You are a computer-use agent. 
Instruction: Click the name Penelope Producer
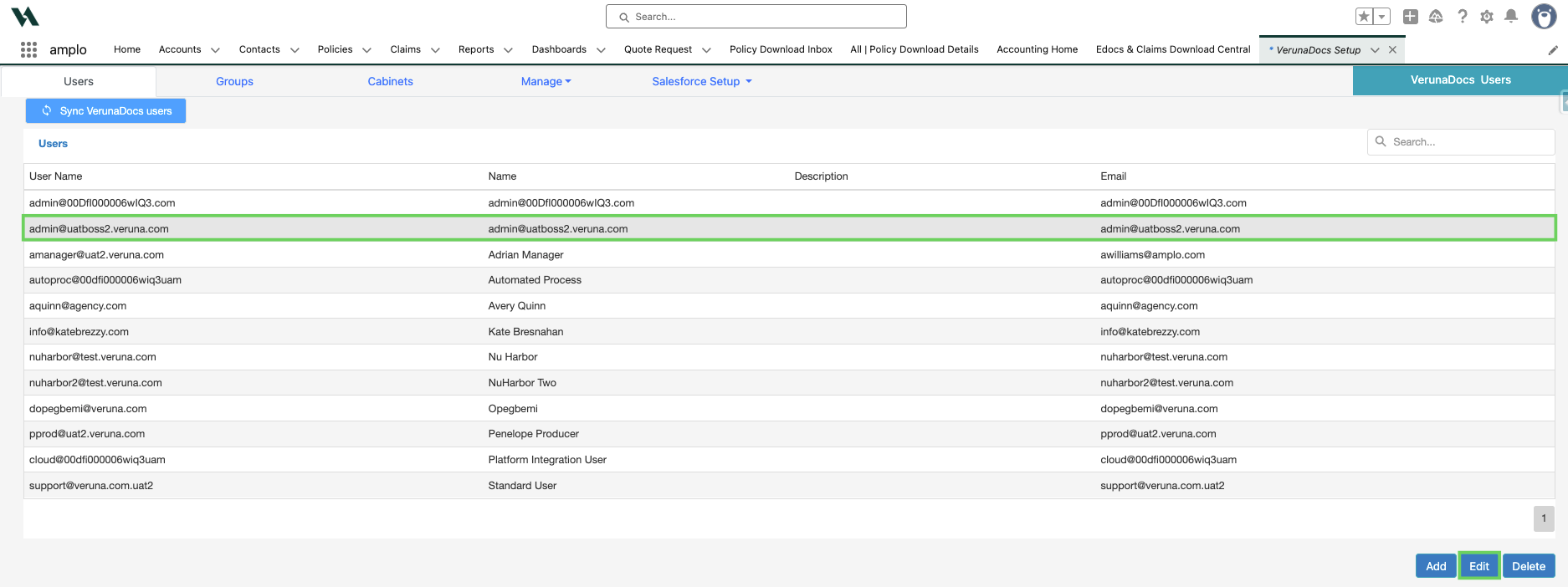point(534,434)
